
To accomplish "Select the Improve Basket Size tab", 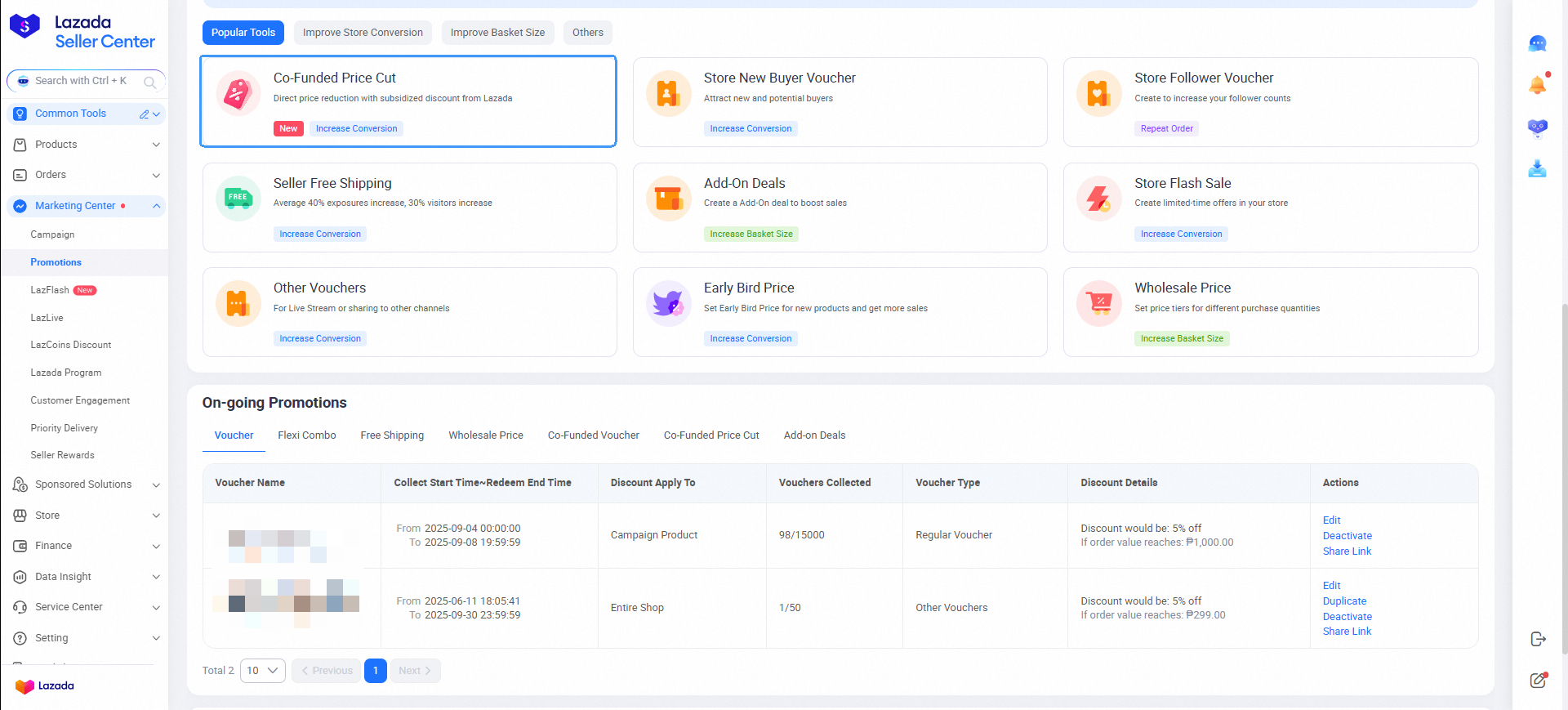I will 497,33.
